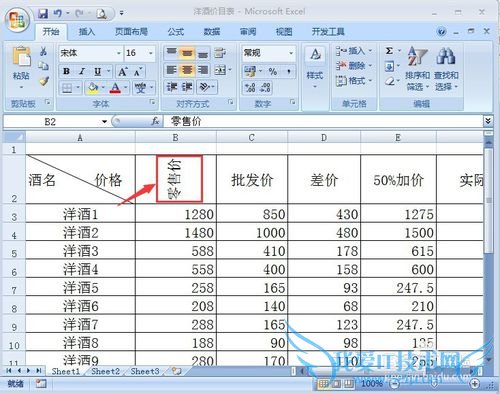Viewport: 500px width, 394px height.
Task: Save the workbook from Quick Access Toolbar
Action: 43,14
